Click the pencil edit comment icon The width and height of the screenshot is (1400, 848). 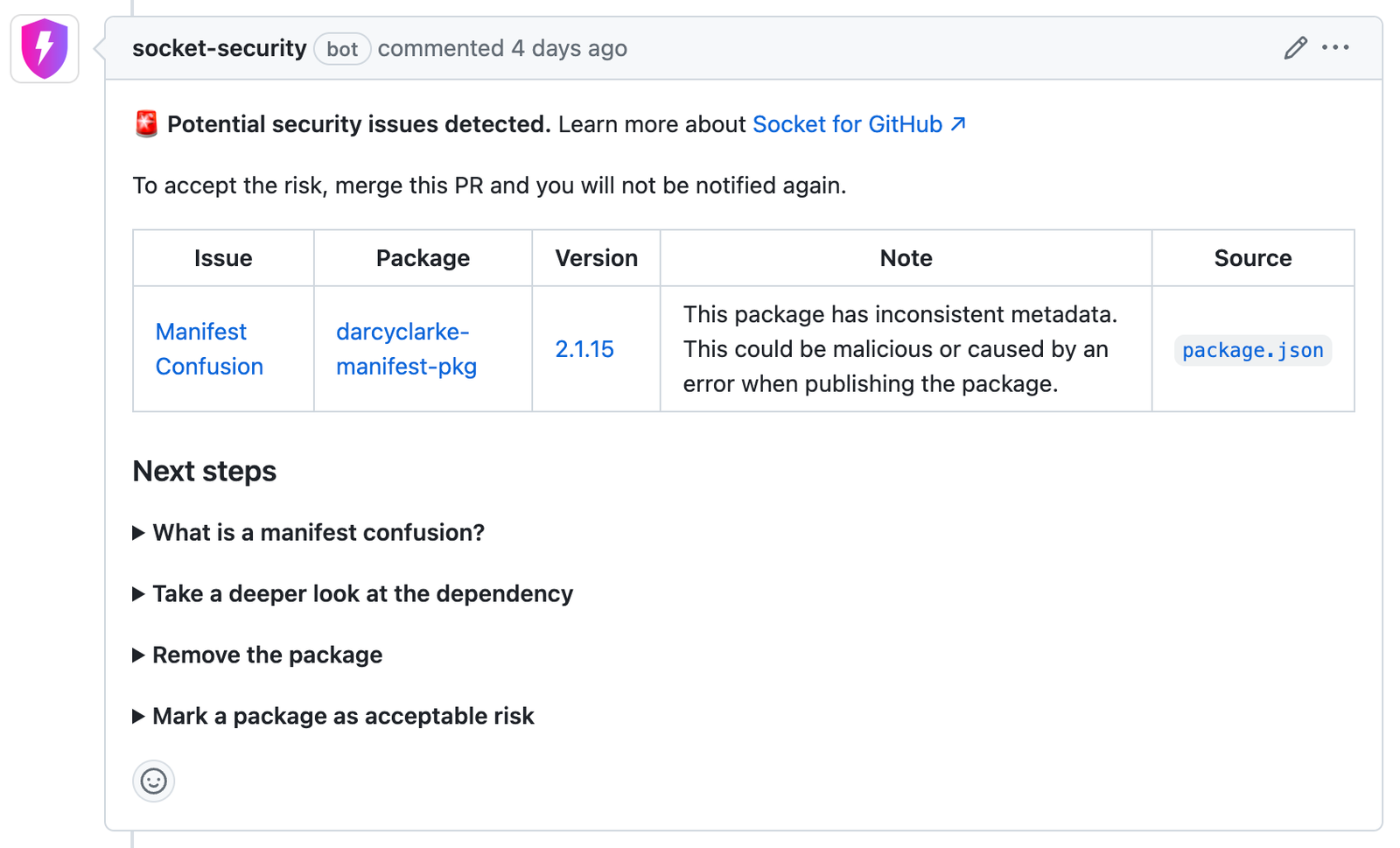click(x=1295, y=48)
